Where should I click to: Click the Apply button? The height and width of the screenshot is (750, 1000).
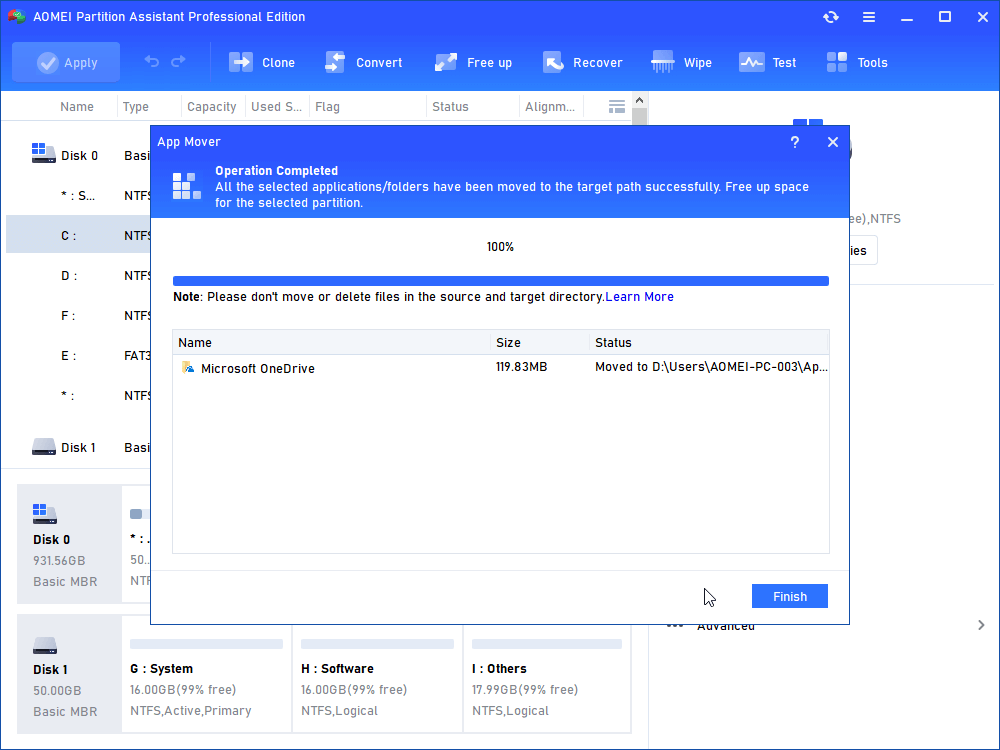(x=66, y=62)
